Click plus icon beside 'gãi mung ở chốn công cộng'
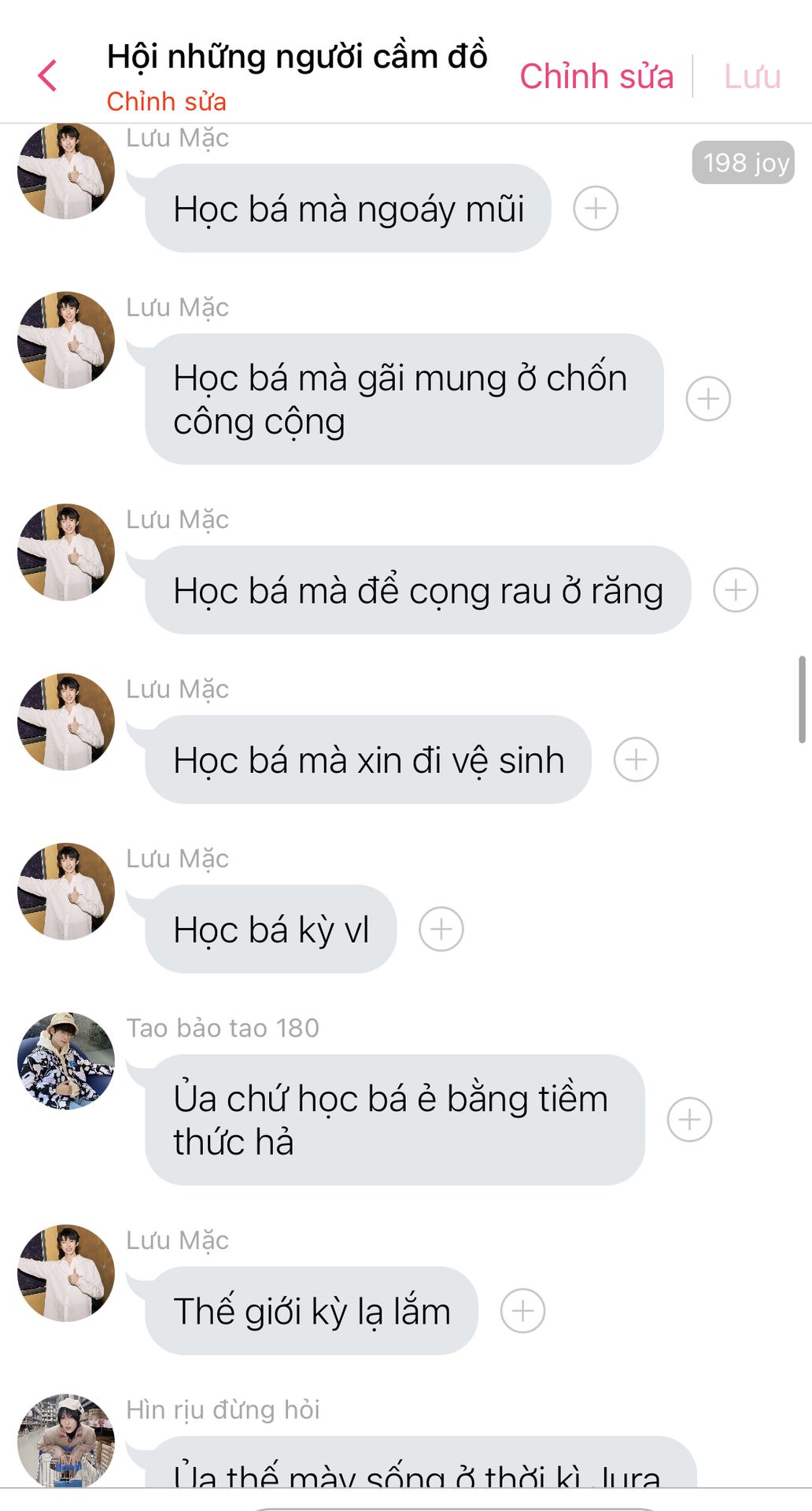Image resolution: width=812 pixels, height=1511 pixels. coord(708,399)
